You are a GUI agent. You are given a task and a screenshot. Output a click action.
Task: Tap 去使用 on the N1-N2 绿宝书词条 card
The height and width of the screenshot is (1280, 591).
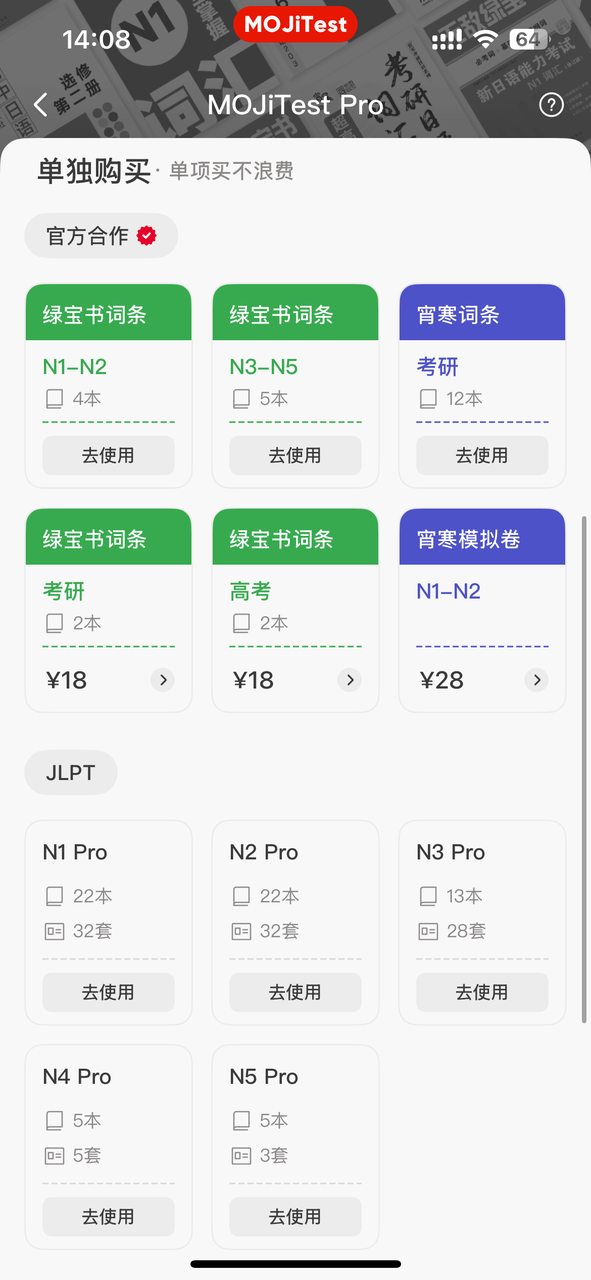pos(108,455)
